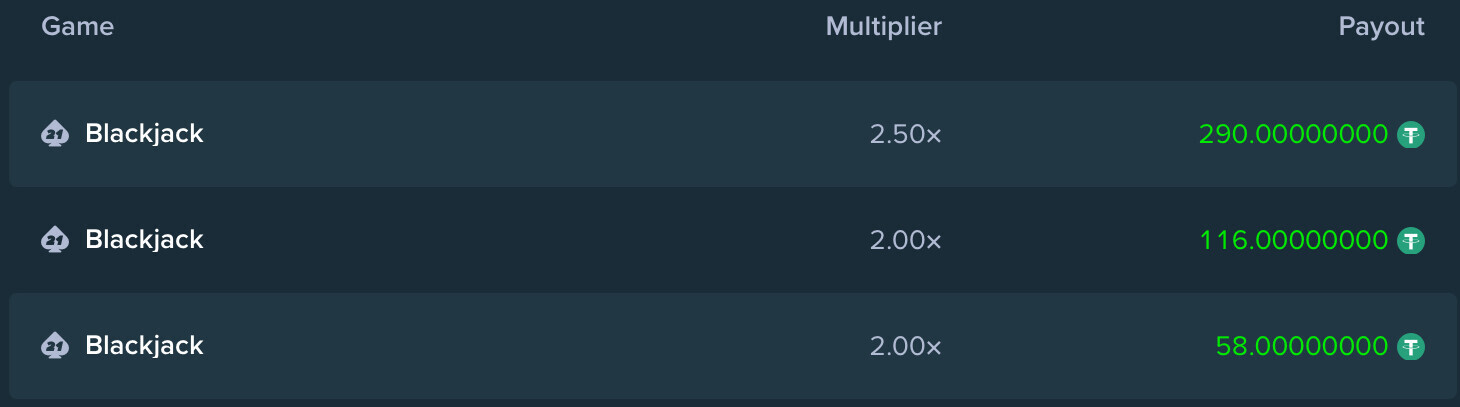Open bet details for the first Blackjack row
The height and width of the screenshot is (407, 1460).
(x=732, y=134)
